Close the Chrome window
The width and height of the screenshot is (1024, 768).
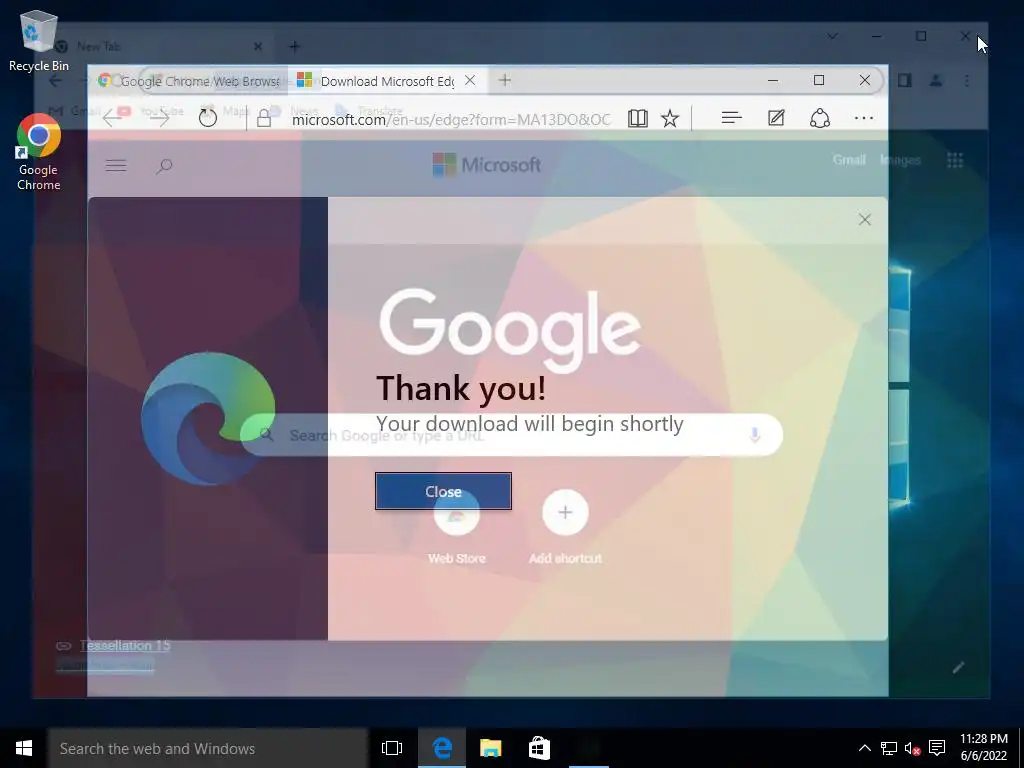click(x=965, y=36)
